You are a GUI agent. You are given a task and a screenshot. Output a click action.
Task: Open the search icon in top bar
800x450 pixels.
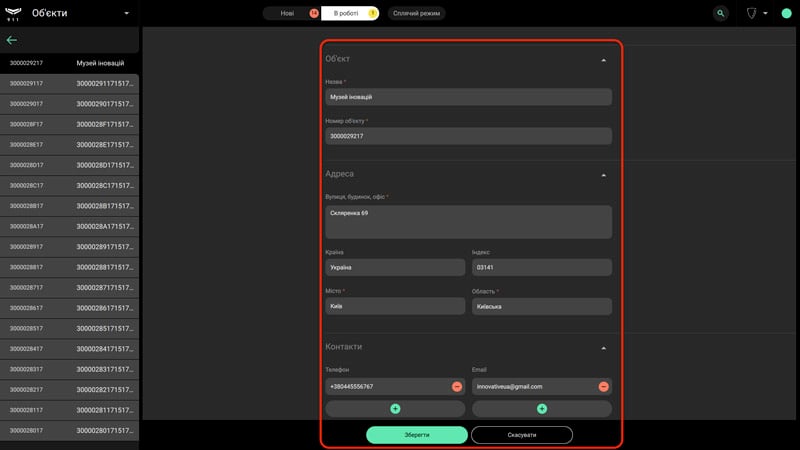[x=720, y=13]
